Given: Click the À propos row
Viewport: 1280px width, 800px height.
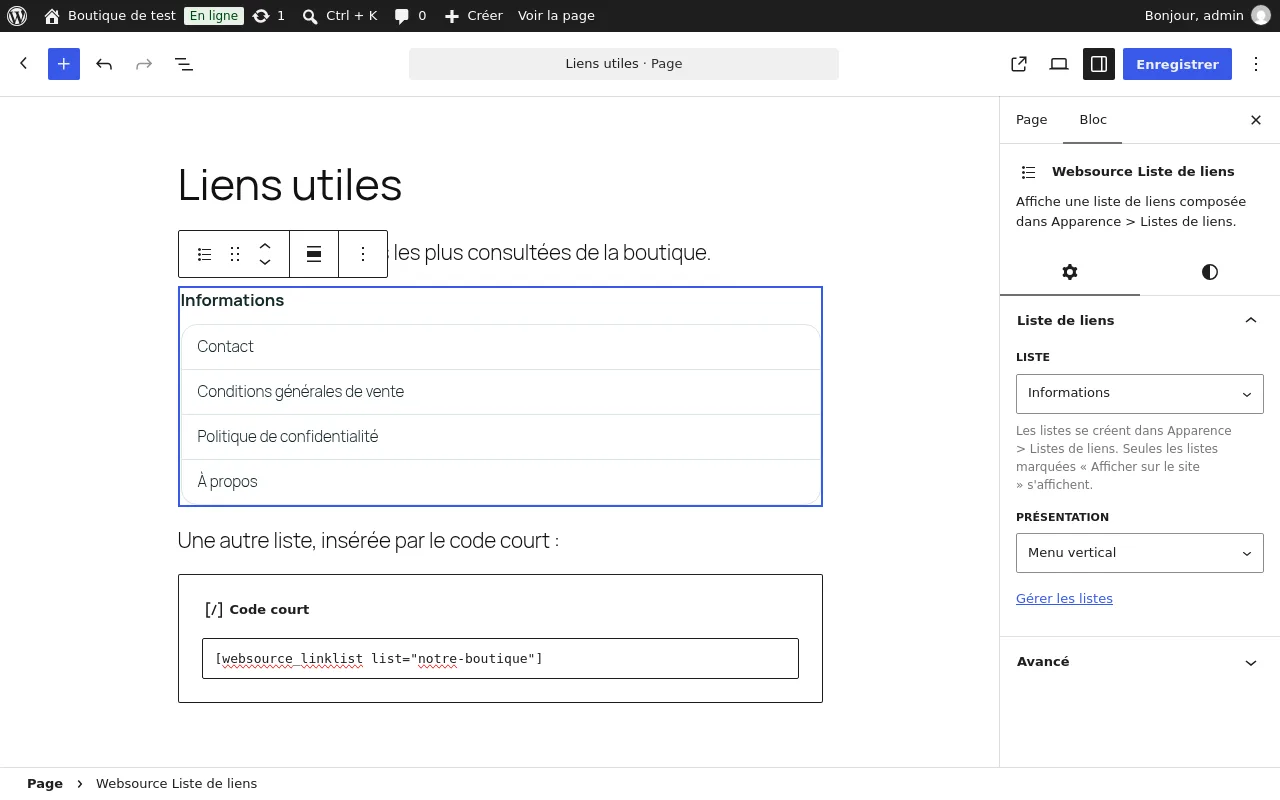Looking at the screenshot, I should coord(500,482).
